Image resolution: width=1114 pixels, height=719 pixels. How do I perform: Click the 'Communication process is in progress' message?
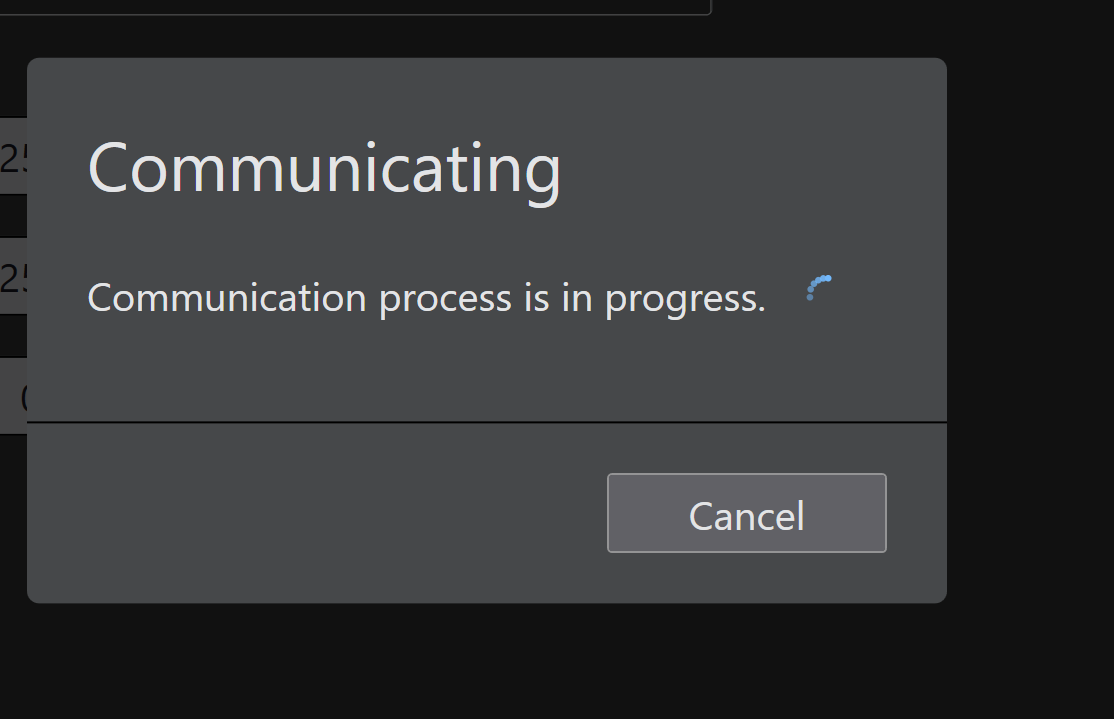point(426,298)
